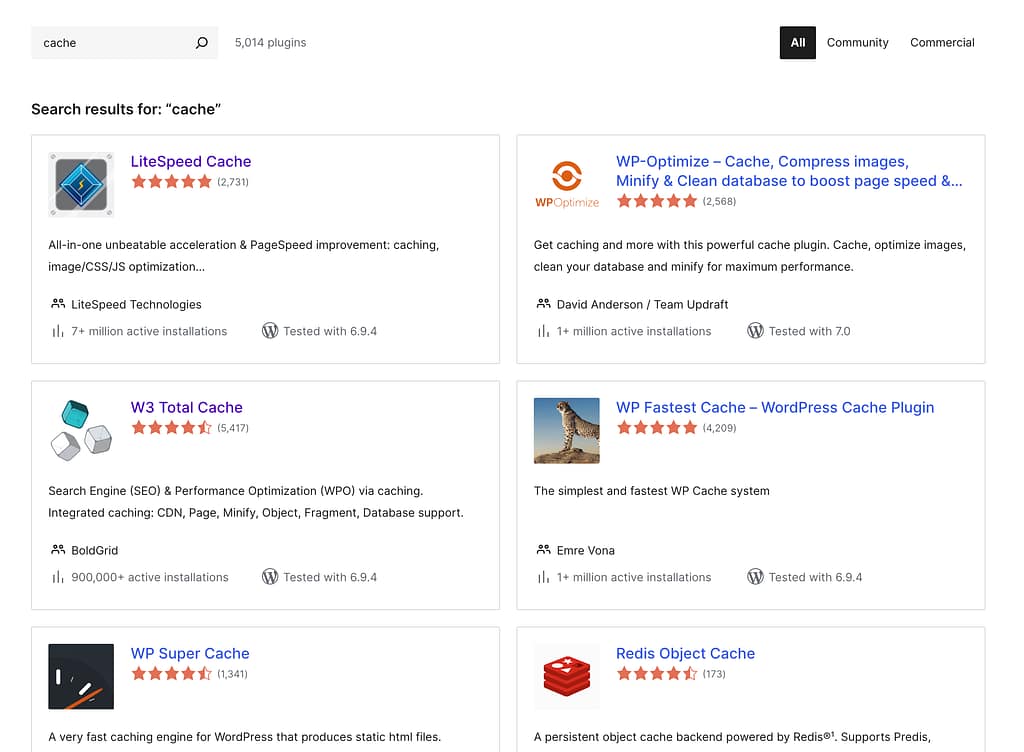Image resolution: width=1024 pixels, height=752 pixels.
Task: Open WP Fastest Cache title link
Action: pos(775,407)
